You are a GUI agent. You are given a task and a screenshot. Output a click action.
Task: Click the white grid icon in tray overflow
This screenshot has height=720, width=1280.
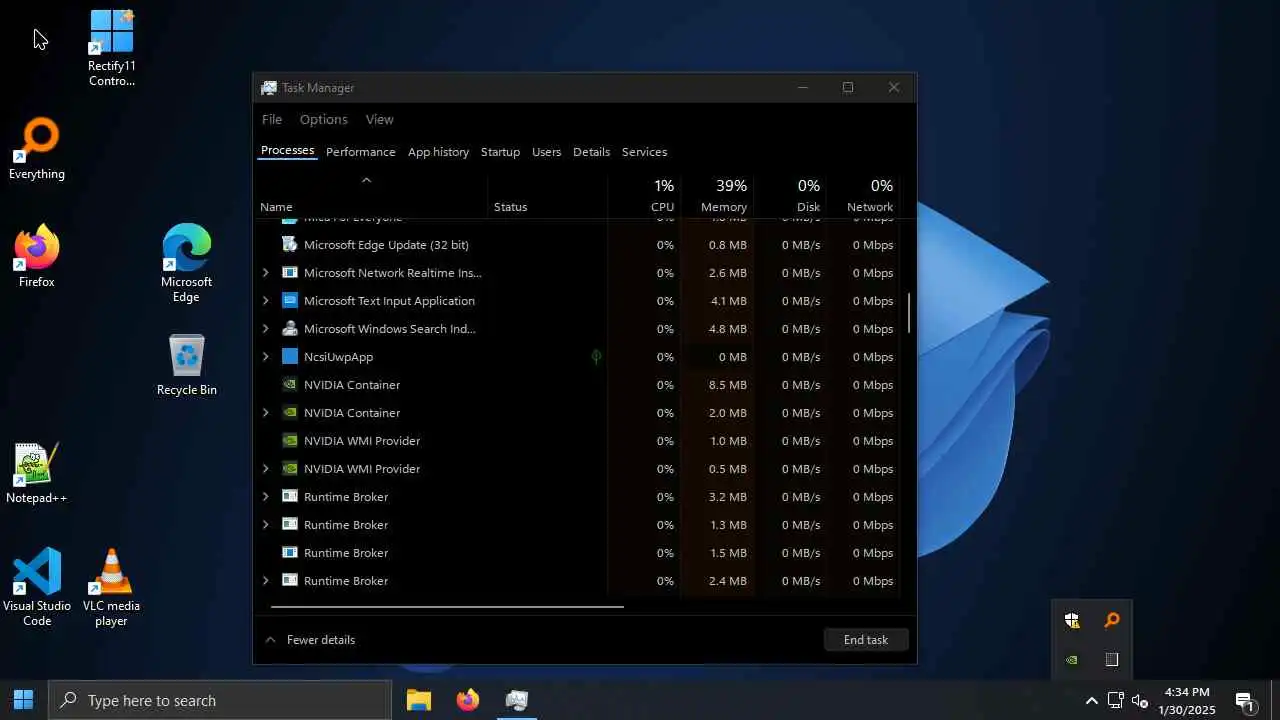pos(1111,660)
